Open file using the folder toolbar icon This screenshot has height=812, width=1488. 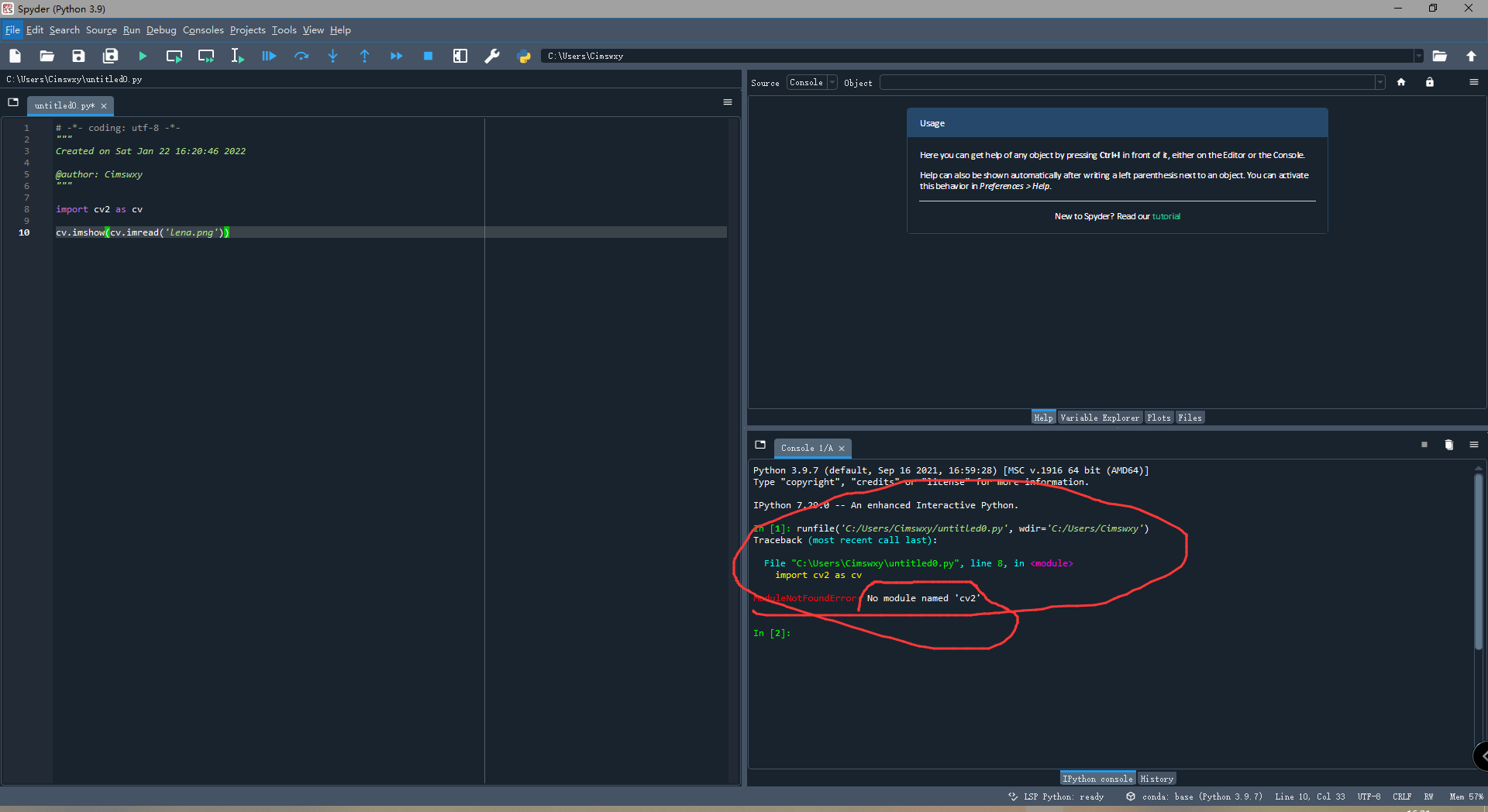(46, 56)
